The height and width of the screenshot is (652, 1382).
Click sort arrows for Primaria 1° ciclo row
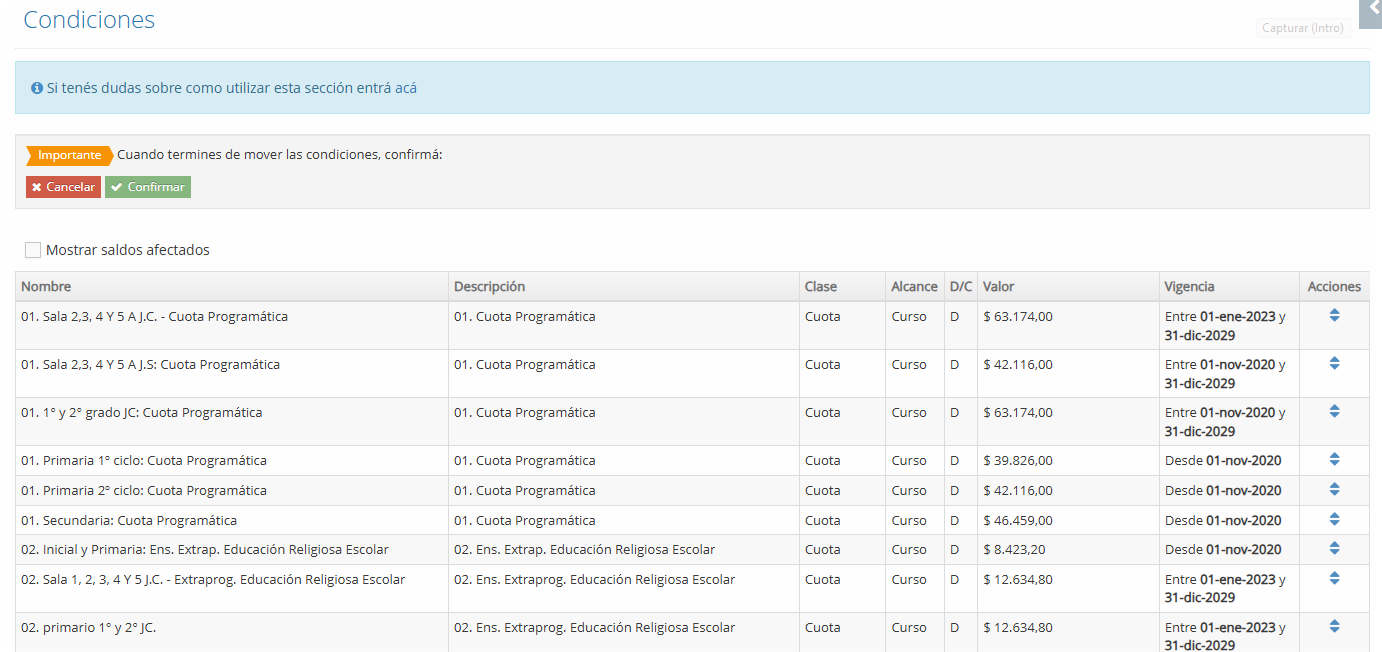tap(1334, 460)
